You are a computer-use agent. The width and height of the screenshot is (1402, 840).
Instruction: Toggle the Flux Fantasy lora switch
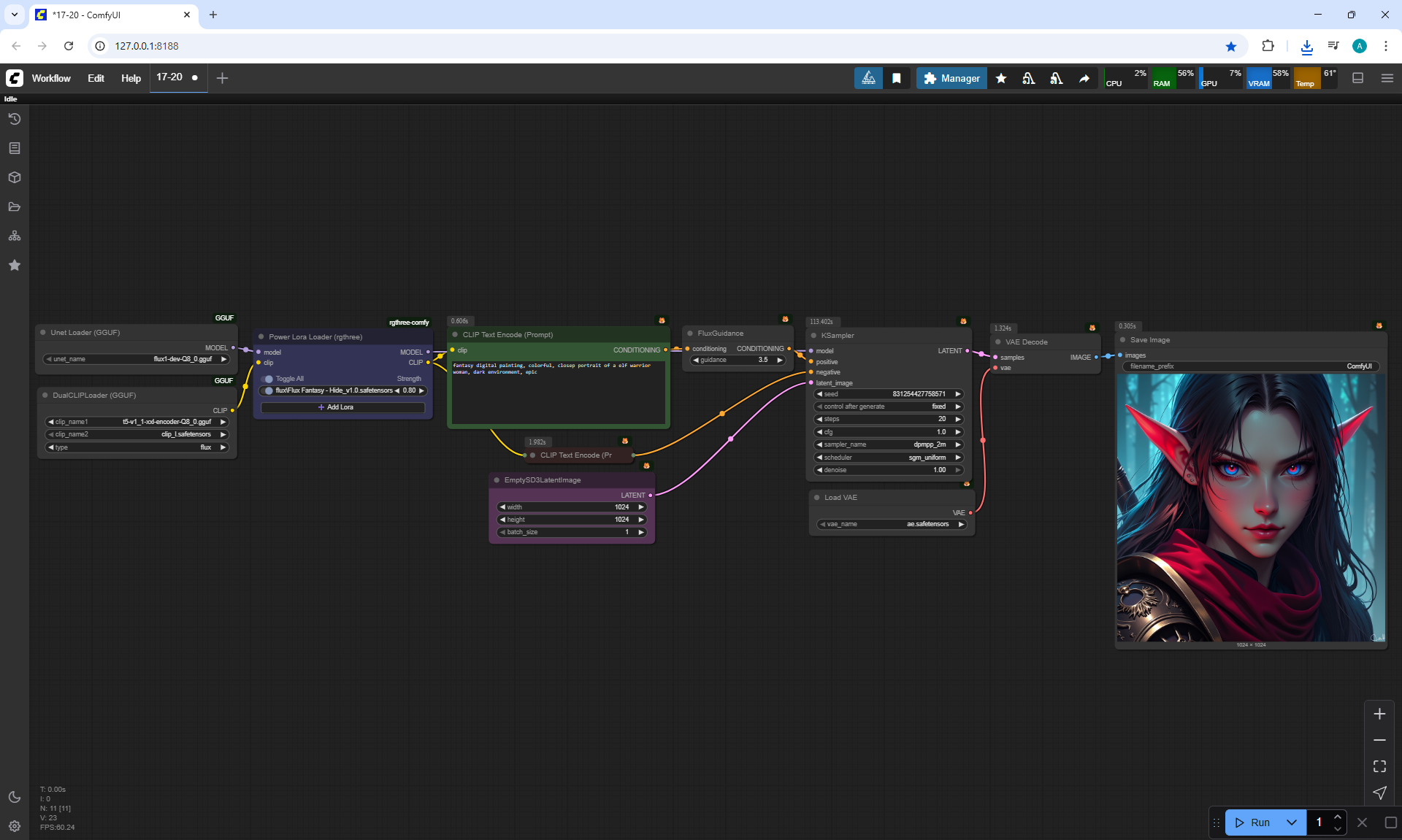[x=268, y=390]
